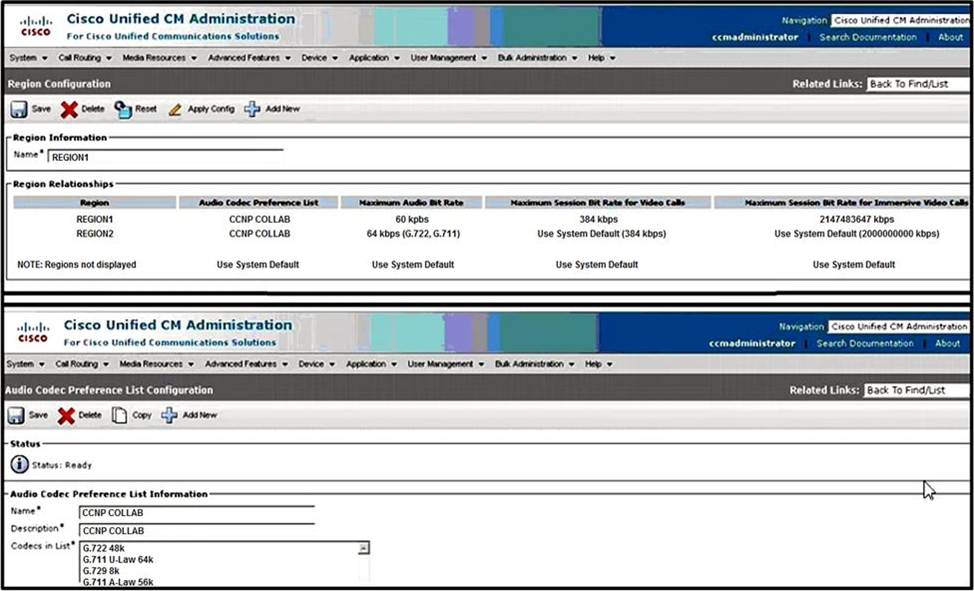This screenshot has height=591, width=974.
Task: Click Delete icon in Audio Codec Preference toolbar
Action: (x=66, y=416)
